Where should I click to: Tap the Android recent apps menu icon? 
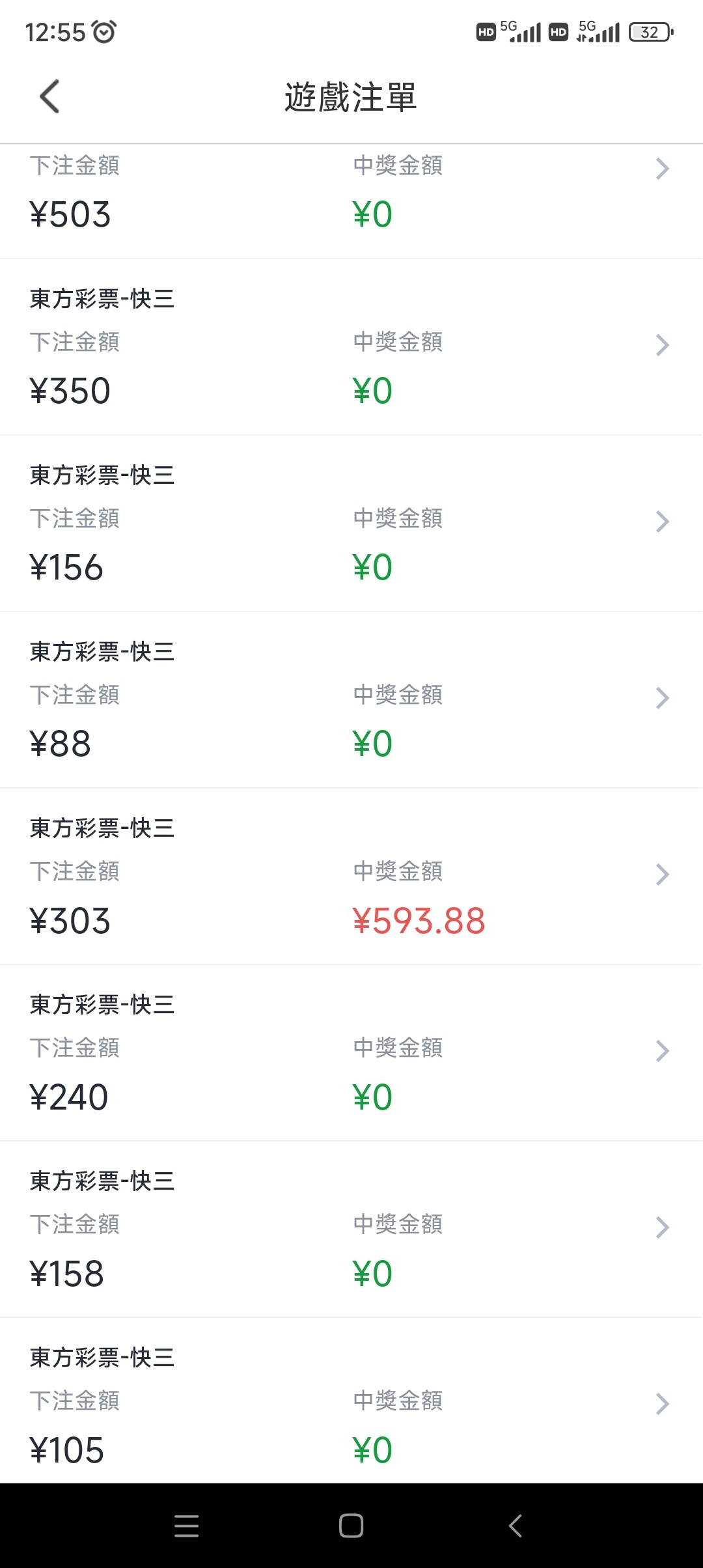pyautogui.click(x=186, y=1526)
